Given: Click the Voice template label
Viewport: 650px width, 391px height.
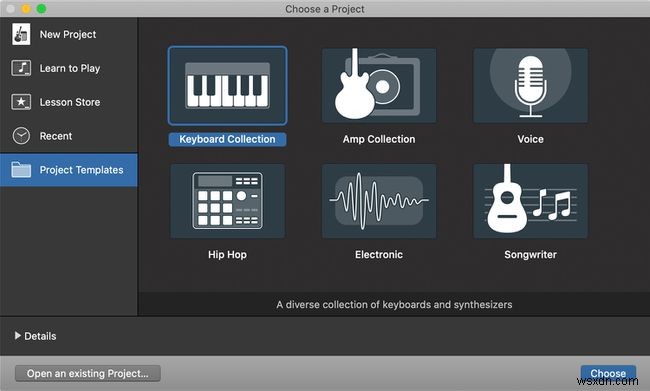Looking at the screenshot, I should click(x=530, y=139).
